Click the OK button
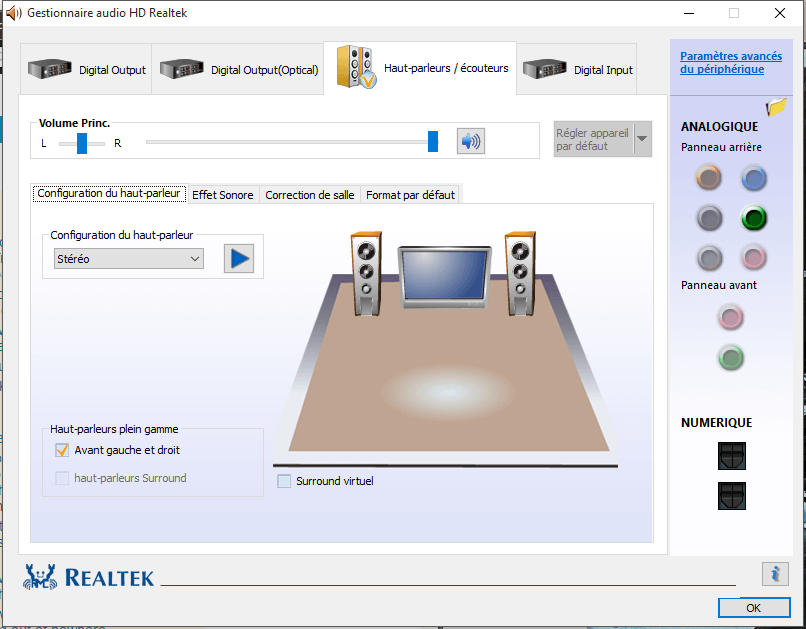 (x=754, y=608)
